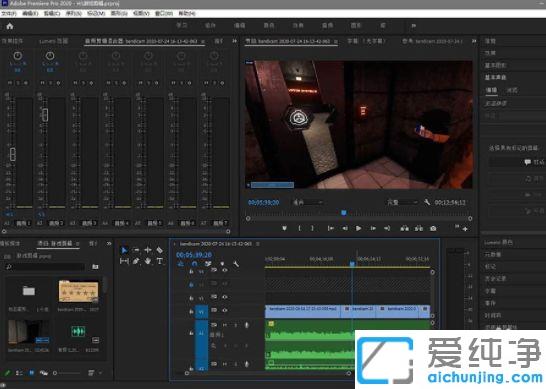Viewport: 546px width, 389px height.
Task: Click Mark Out in Program monitor
Action: [x=312, y=228]
